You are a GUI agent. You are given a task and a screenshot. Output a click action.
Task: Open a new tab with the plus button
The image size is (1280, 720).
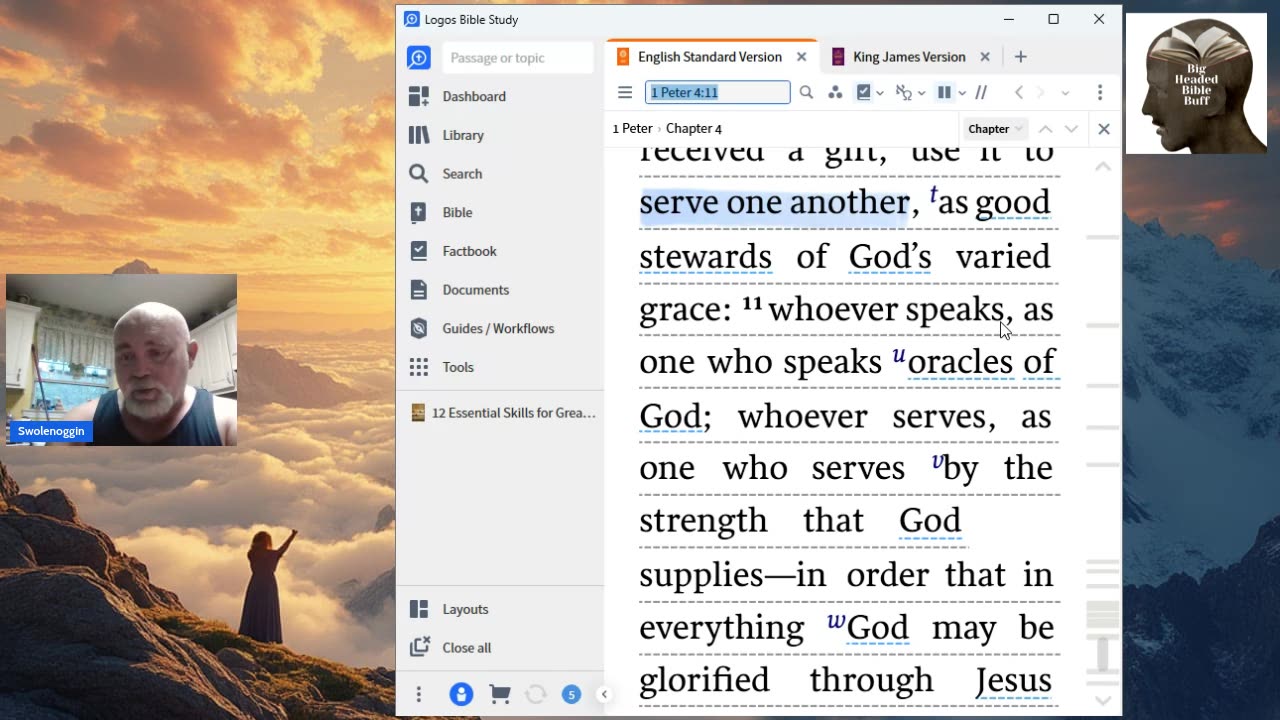point(1020,57)
